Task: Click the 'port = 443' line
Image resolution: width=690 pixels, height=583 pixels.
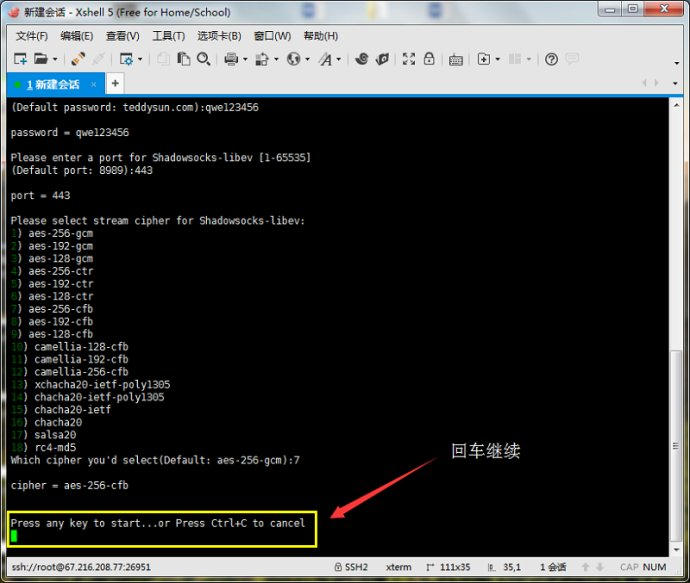Action: click(40, 195)
